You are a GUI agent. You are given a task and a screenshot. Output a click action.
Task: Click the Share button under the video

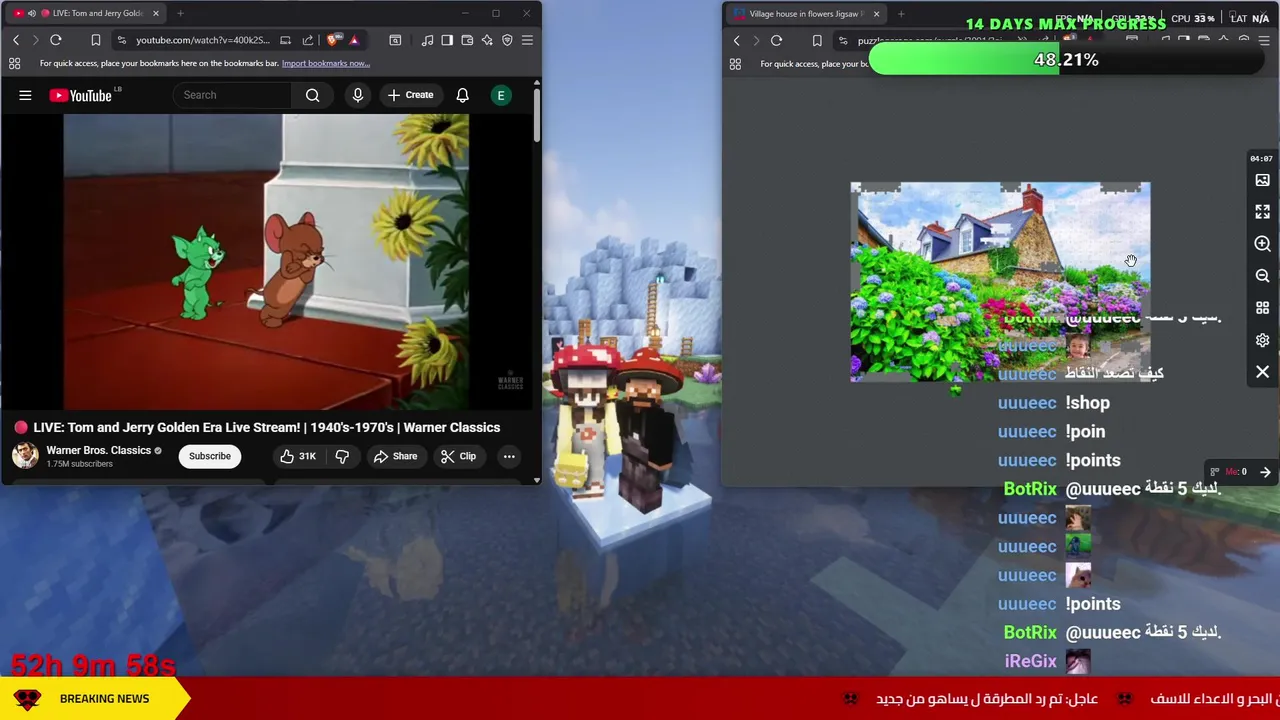tap(395, 456)
